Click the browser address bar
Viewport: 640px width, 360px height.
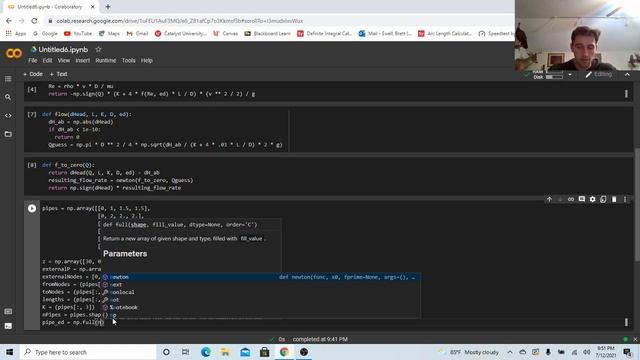point(278,21)
